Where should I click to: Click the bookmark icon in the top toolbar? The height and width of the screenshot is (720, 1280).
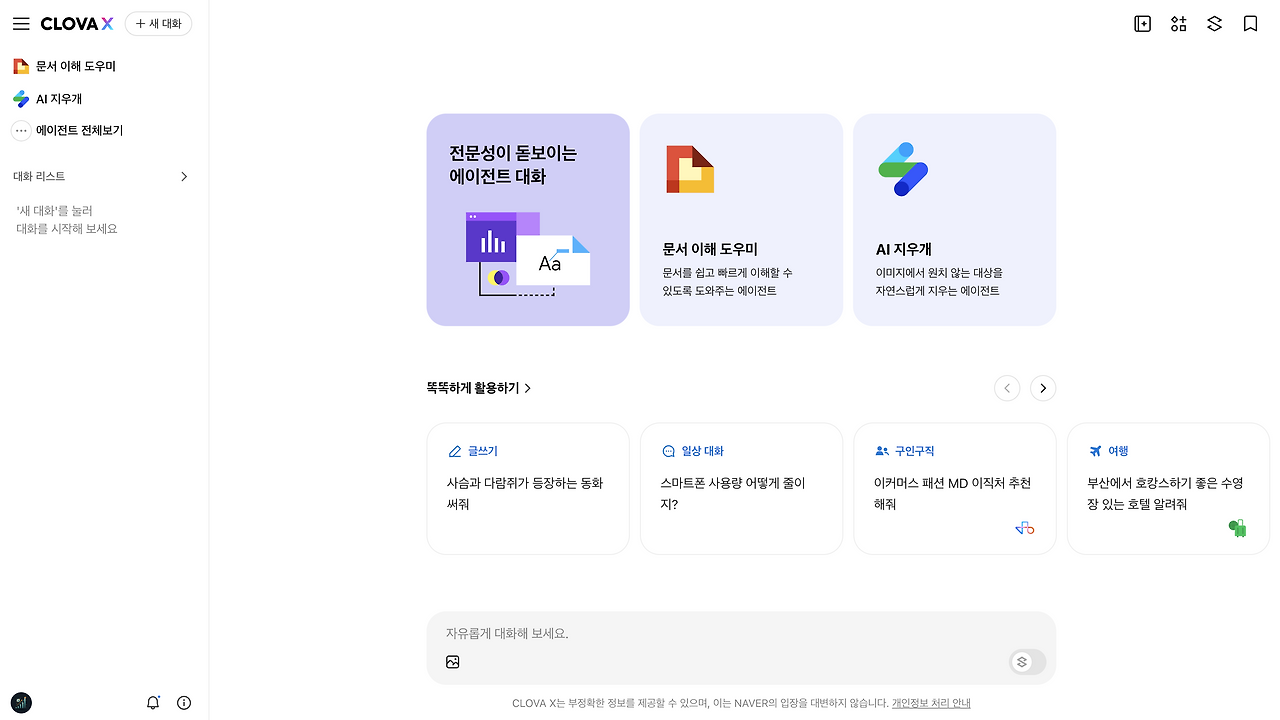[1250, 23]
